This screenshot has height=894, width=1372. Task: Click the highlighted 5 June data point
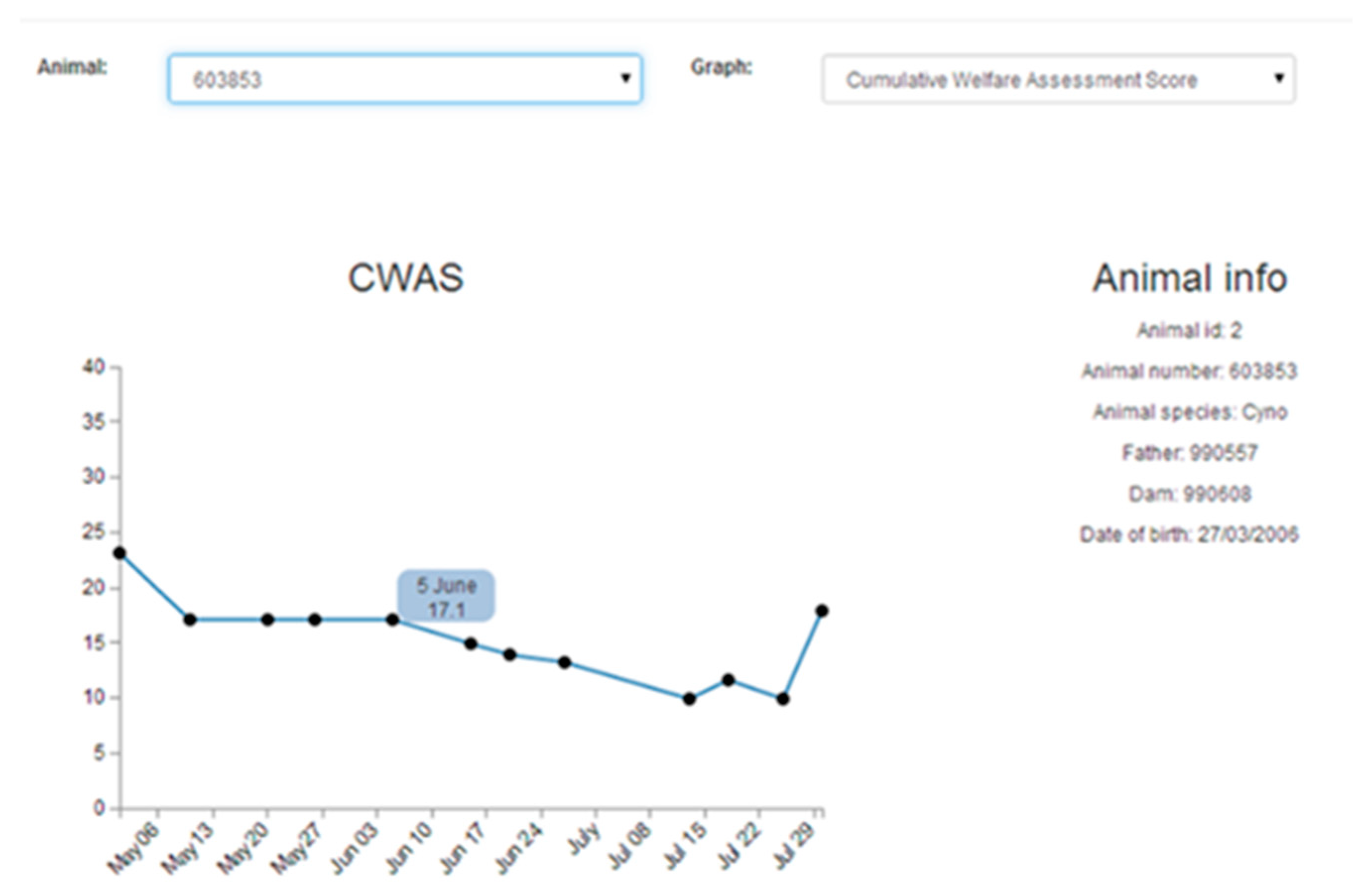[x=393, y=620]
